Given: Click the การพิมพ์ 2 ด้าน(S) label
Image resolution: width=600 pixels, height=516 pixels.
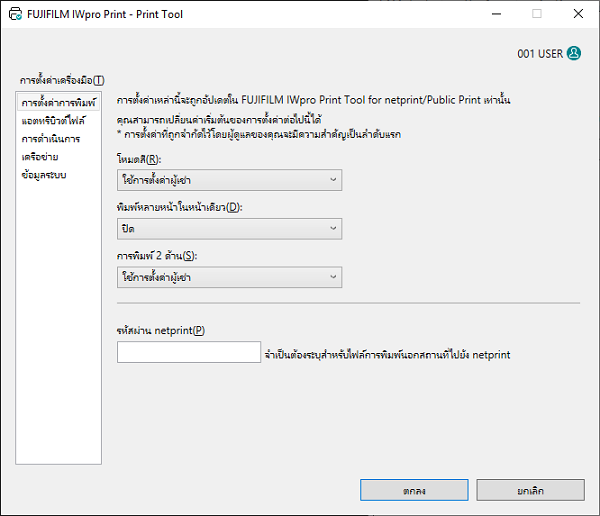Looking at the screenshot, I should pos(156,256).
